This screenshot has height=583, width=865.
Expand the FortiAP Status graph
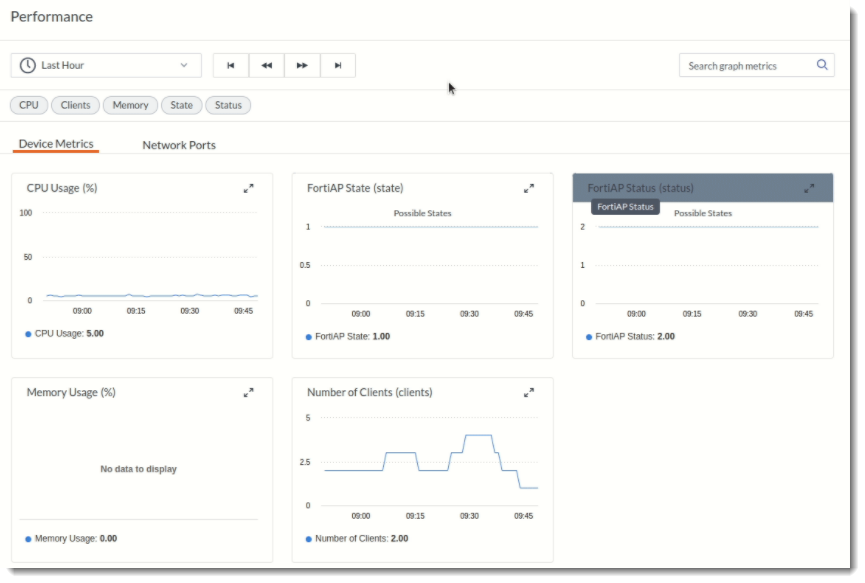tap(809, 189)
